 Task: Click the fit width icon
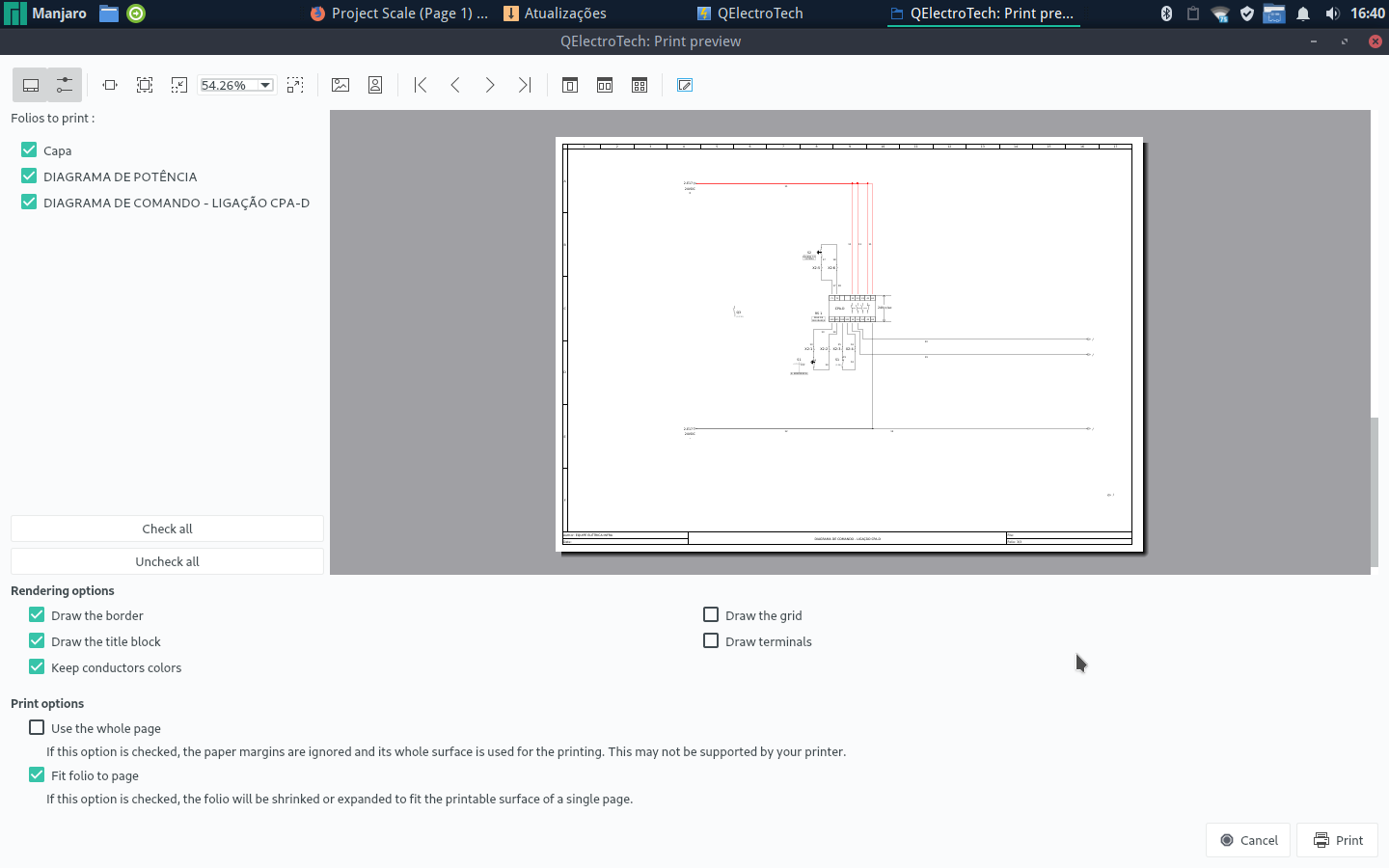click(x=110, y=85)
